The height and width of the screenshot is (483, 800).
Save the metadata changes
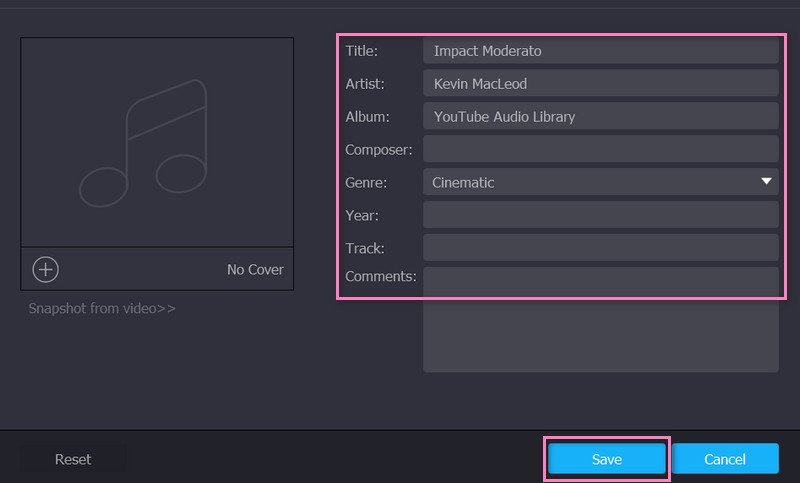(607, 459)
